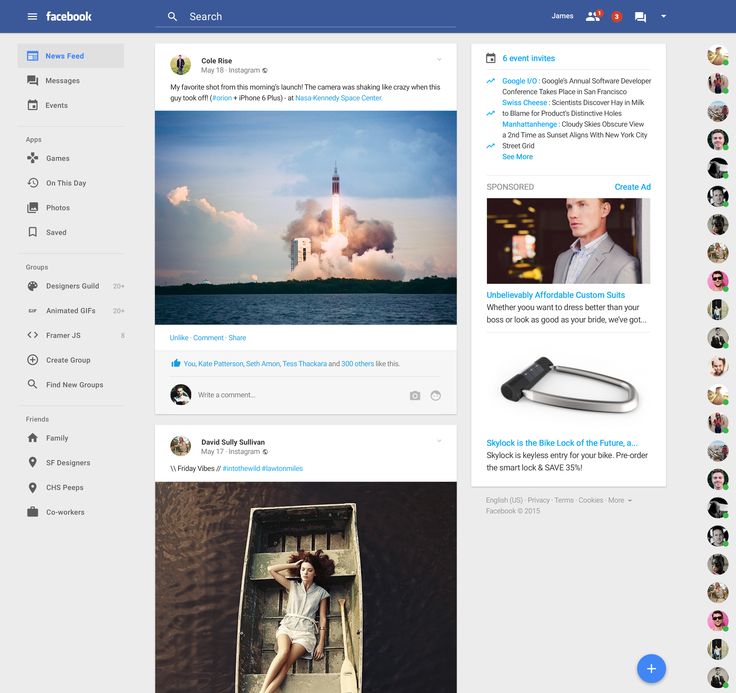Screen dimensions: 736x693
Task: Click the SF Designers pin icon
Action: (32, 462)
